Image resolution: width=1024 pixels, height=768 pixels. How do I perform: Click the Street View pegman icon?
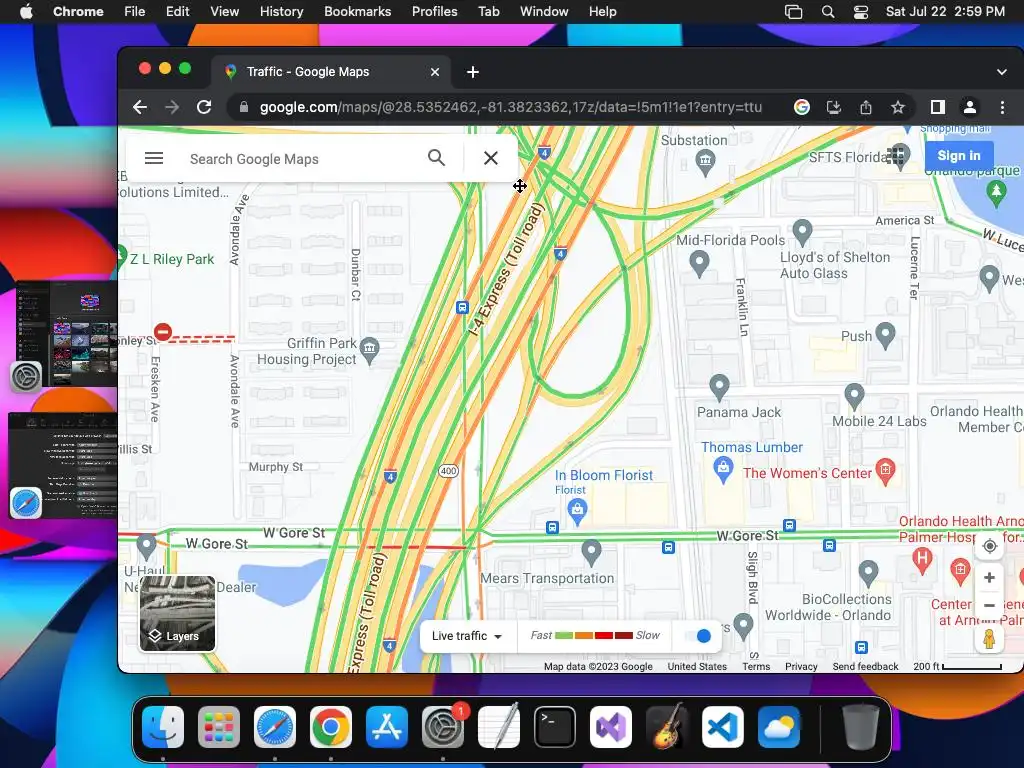(989, 638)
